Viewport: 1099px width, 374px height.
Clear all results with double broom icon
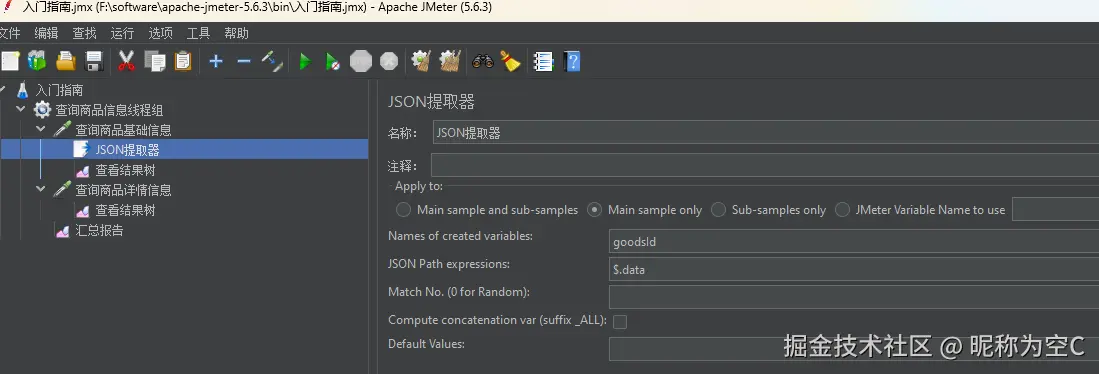(449, 62)
